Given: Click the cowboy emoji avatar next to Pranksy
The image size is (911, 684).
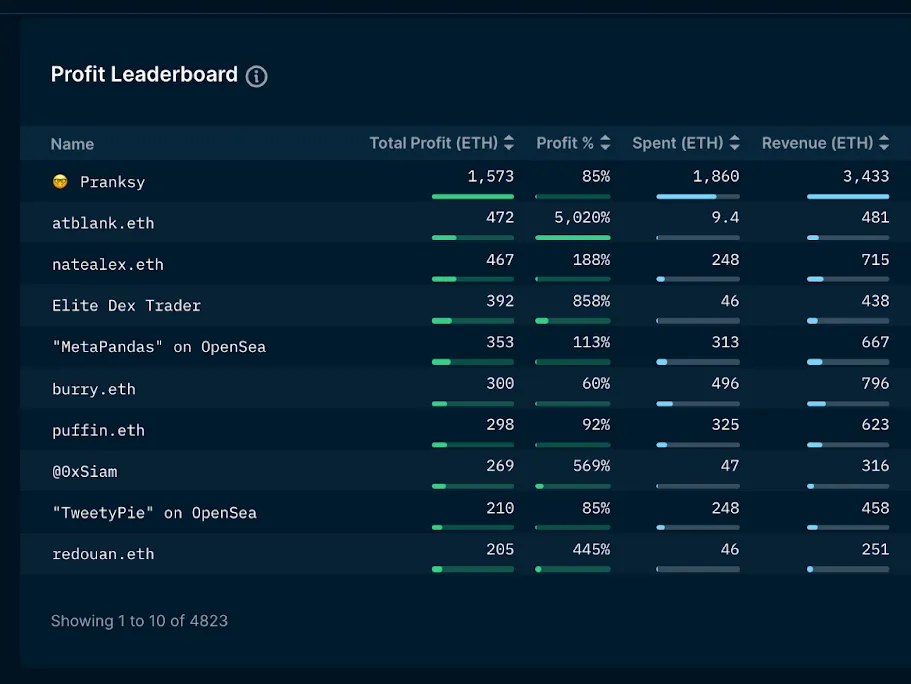Looking at the screenshot, I should point(59,182).
